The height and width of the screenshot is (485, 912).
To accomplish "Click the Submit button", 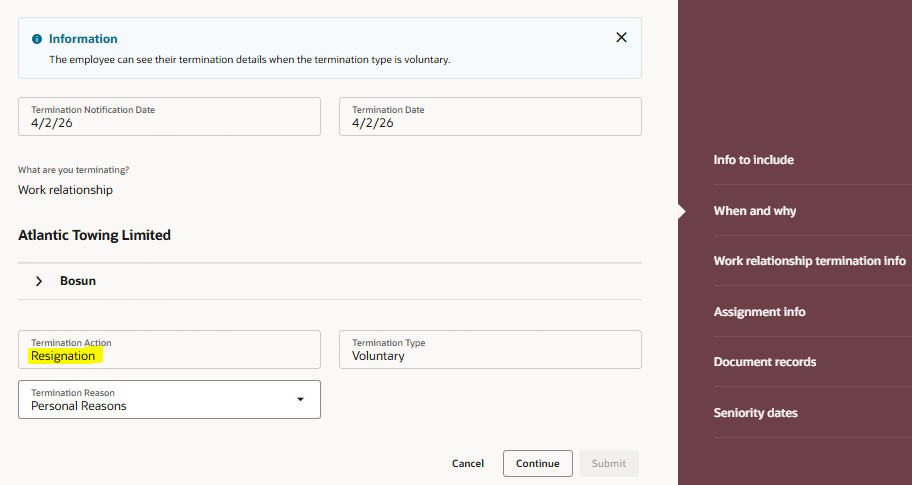I will (608, 463).
